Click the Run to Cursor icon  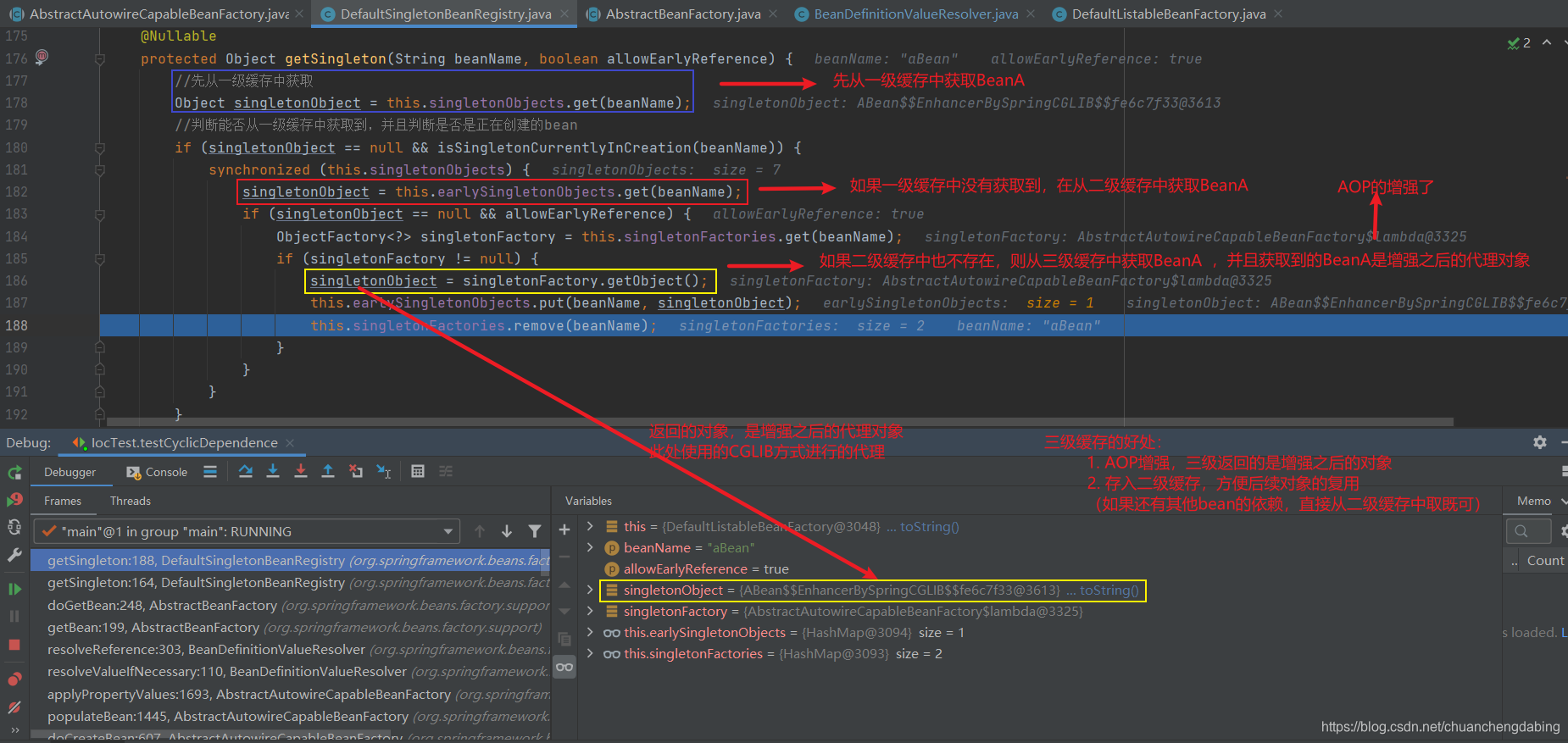pos(384,471)
